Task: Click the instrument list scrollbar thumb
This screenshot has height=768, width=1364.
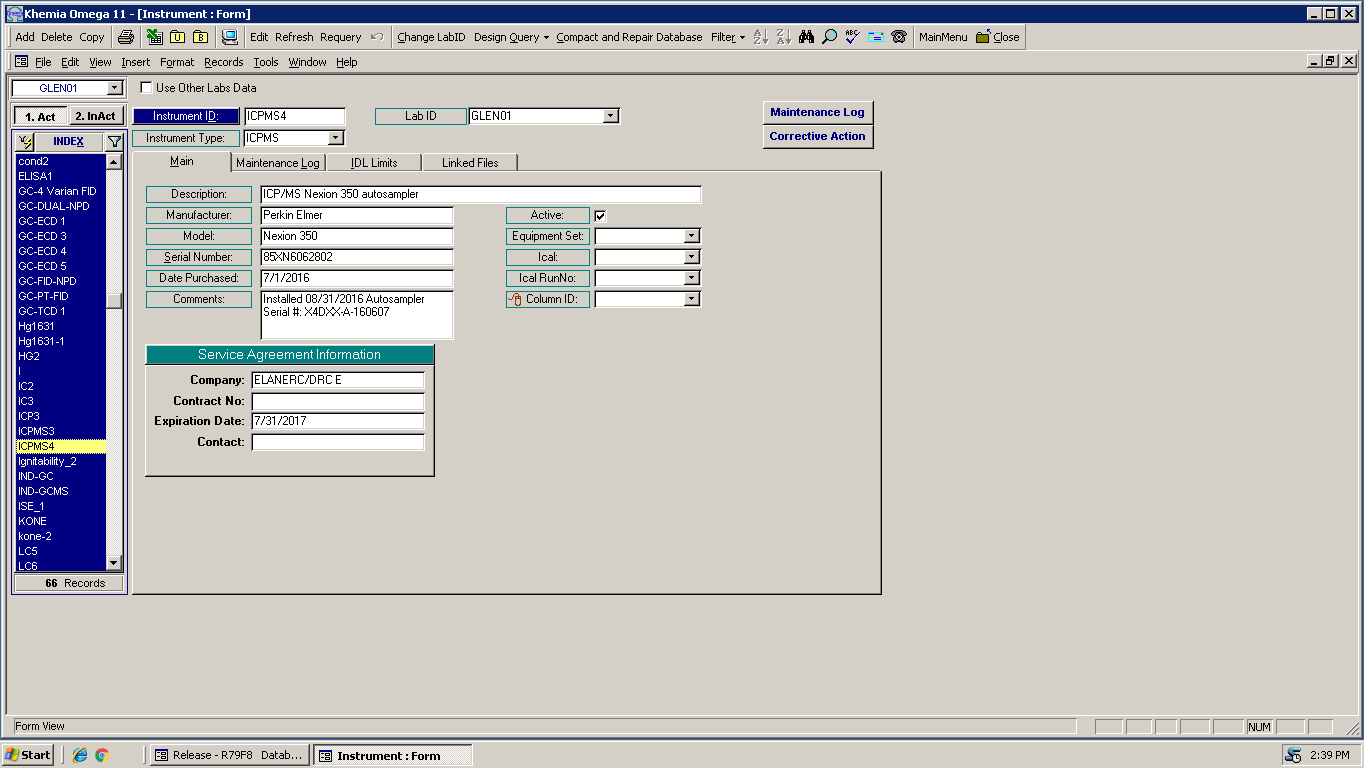Action: 114,300
